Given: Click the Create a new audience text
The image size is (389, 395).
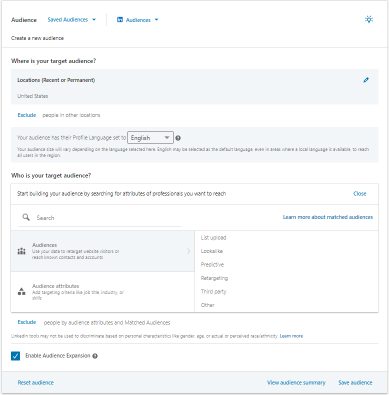Looking at the screenshot, I should (37, 38).
